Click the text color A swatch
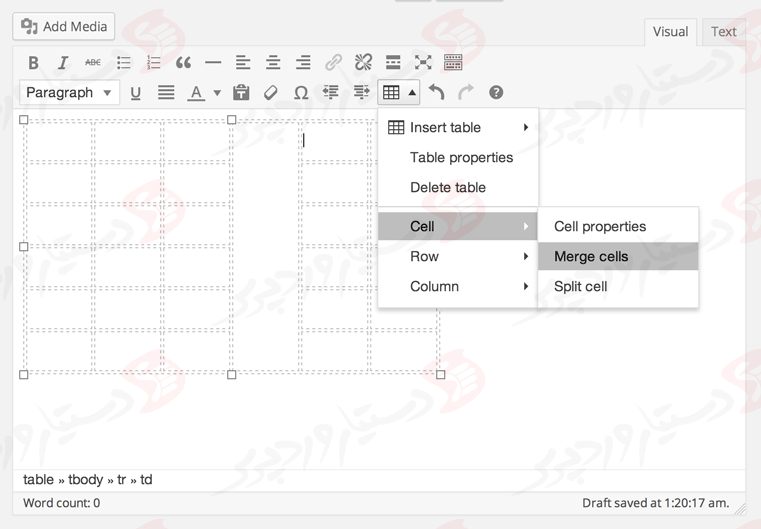 point(196,93)
